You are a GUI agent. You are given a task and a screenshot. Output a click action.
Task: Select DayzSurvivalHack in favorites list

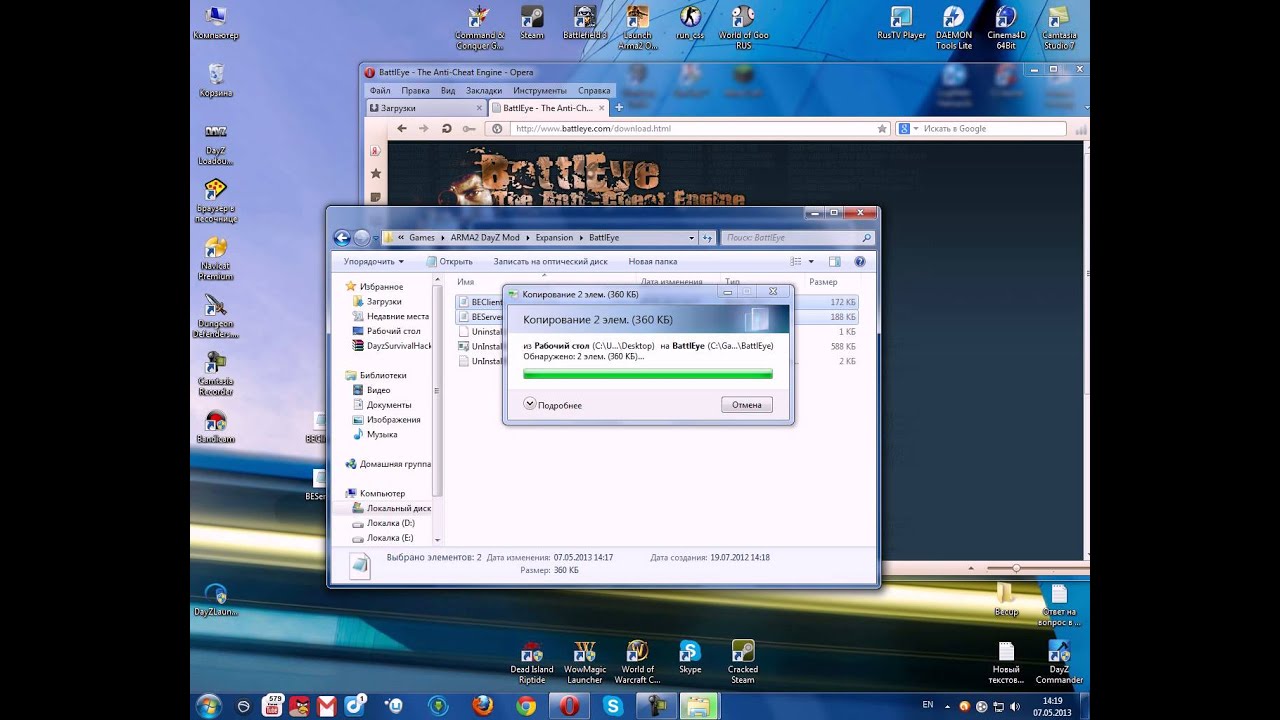[x=390, y=346]
